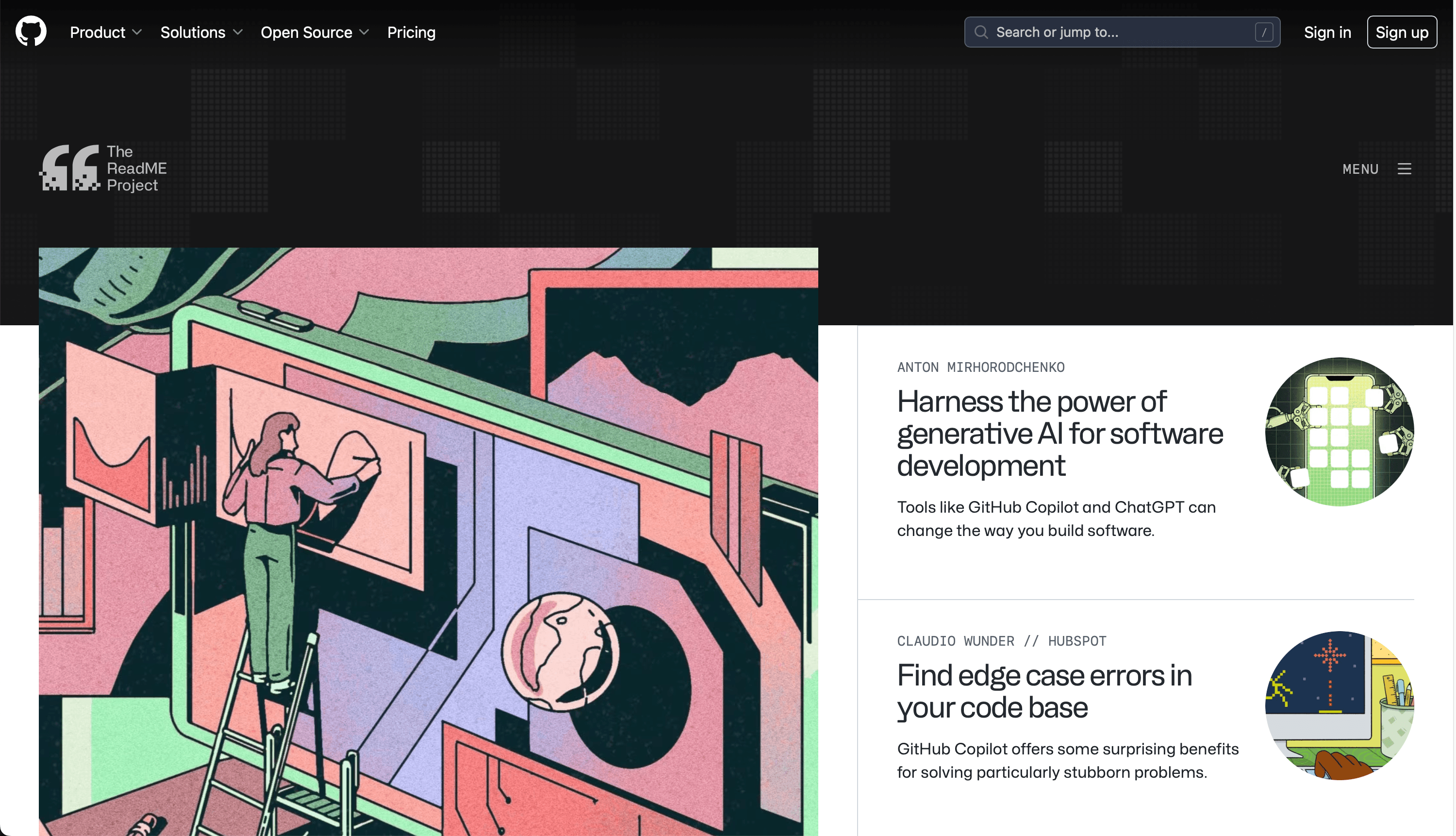Click the GitHub Octocat logo
The height and width of the screenshot is (836, 1456).
coord(31,32)
